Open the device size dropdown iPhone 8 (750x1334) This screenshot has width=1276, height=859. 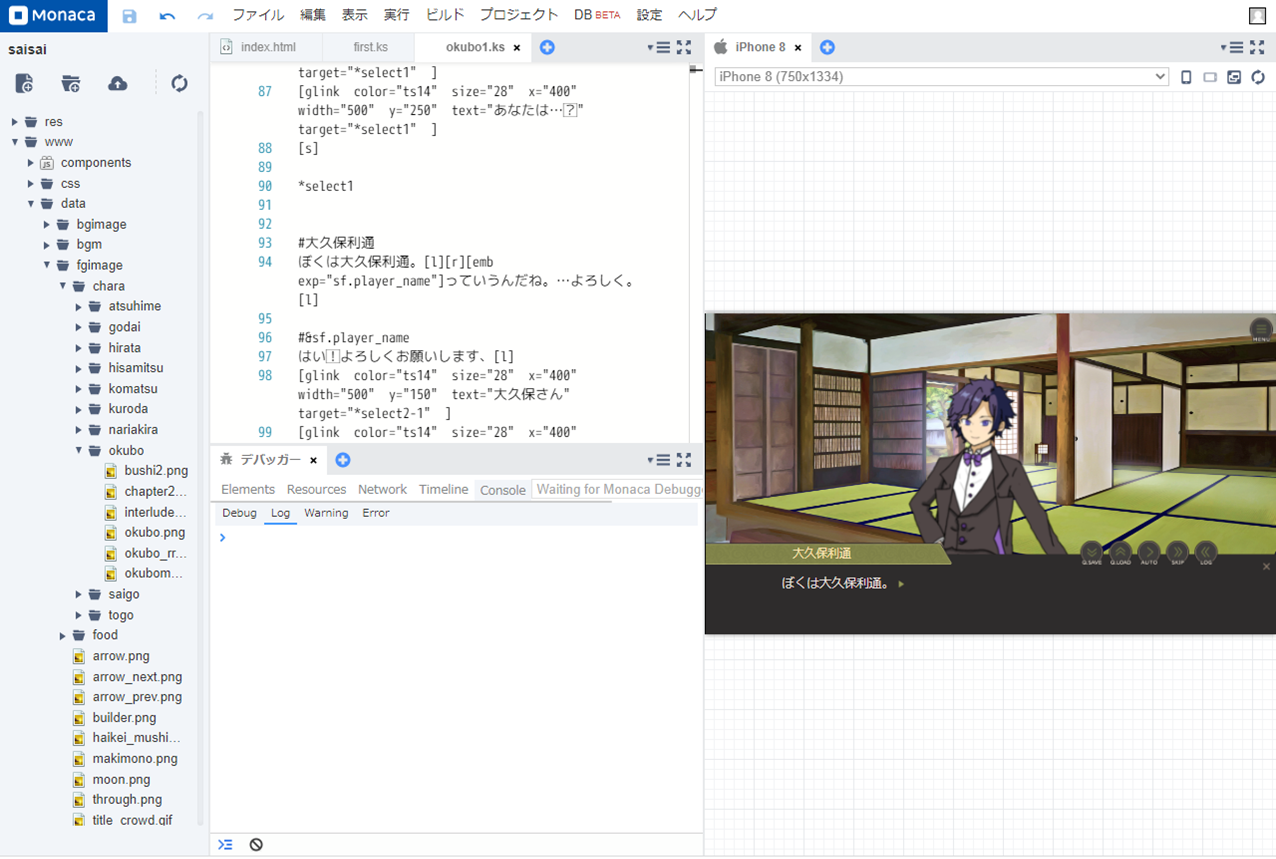point(941,77)
